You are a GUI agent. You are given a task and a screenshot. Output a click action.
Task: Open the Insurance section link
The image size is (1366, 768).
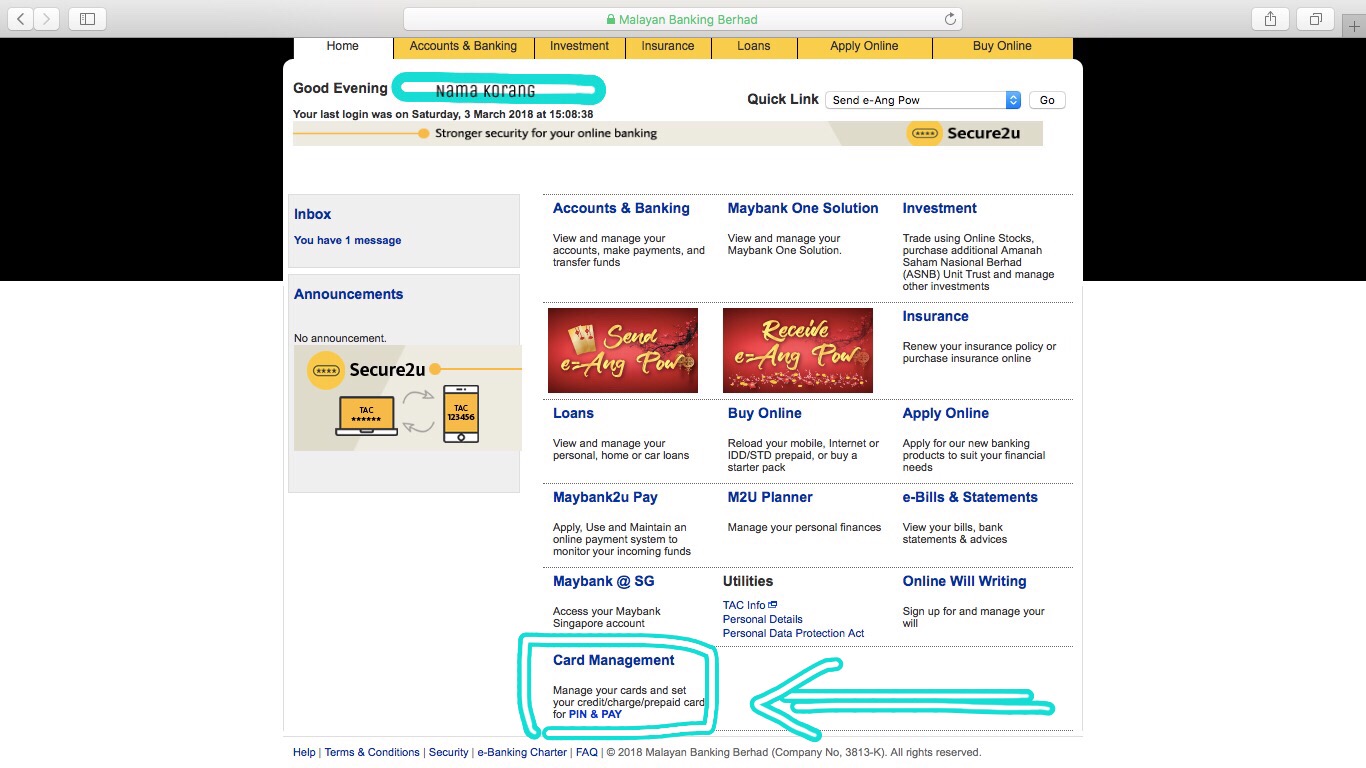tap(935, 316)
